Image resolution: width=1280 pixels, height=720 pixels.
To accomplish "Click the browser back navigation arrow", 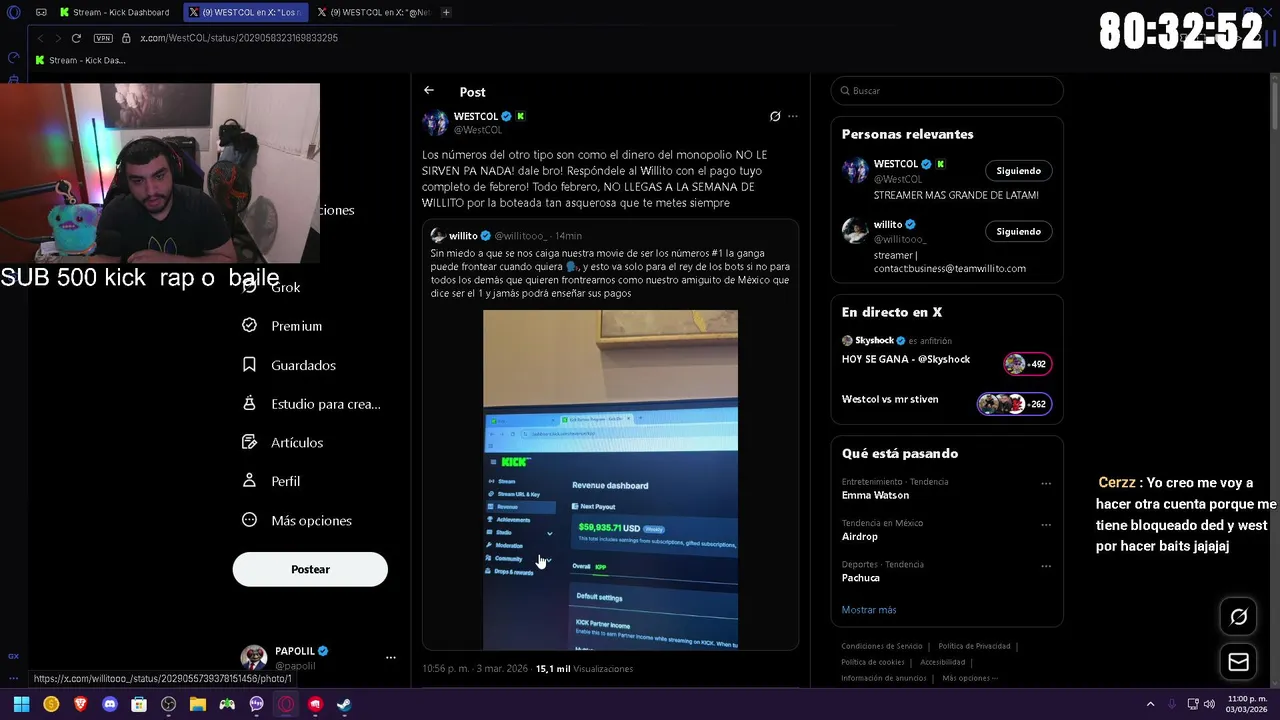I will (40, 38).
